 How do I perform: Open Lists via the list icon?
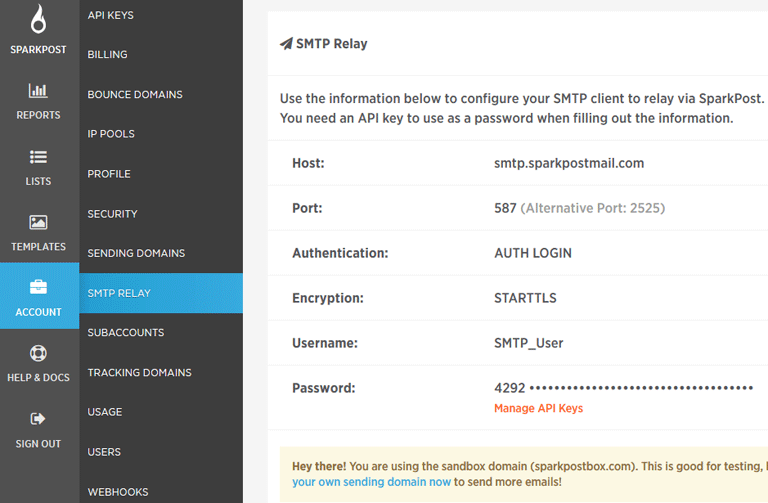38,157
